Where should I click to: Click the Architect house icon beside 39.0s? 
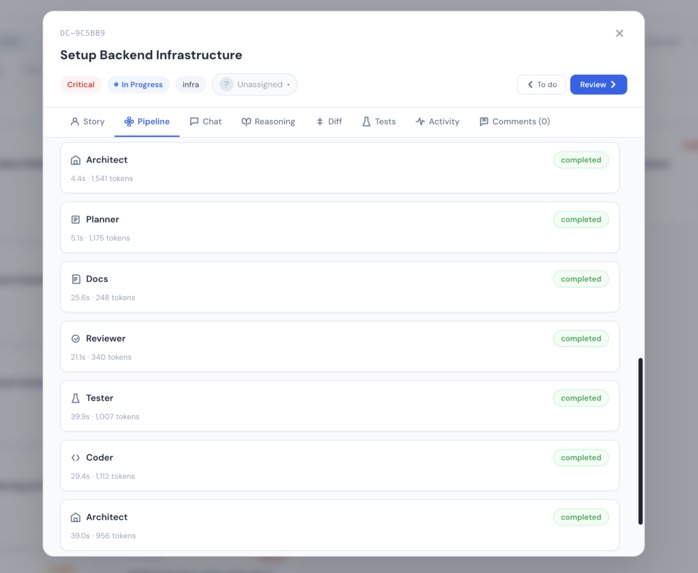(76, 517)
